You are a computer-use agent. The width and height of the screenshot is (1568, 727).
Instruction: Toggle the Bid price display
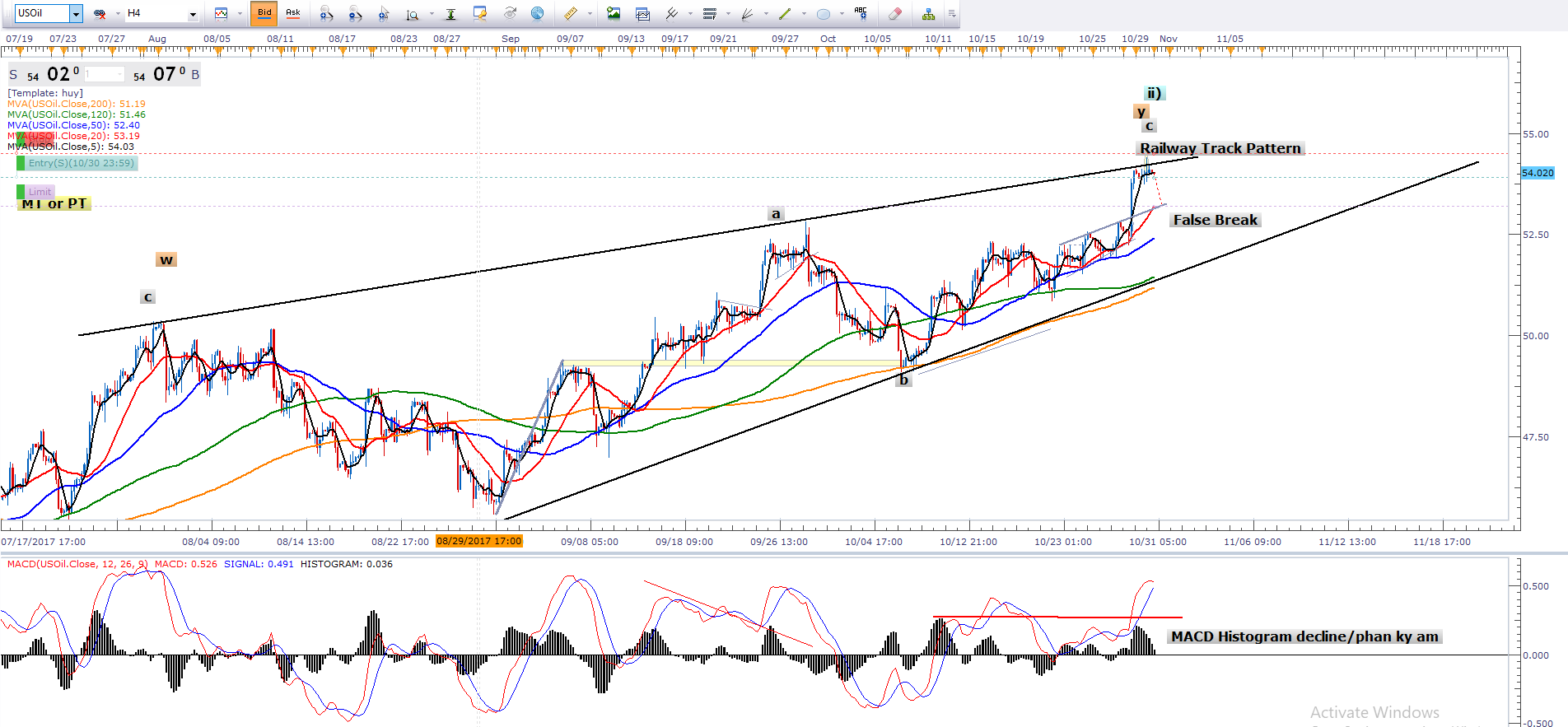(x=264, y=13)
